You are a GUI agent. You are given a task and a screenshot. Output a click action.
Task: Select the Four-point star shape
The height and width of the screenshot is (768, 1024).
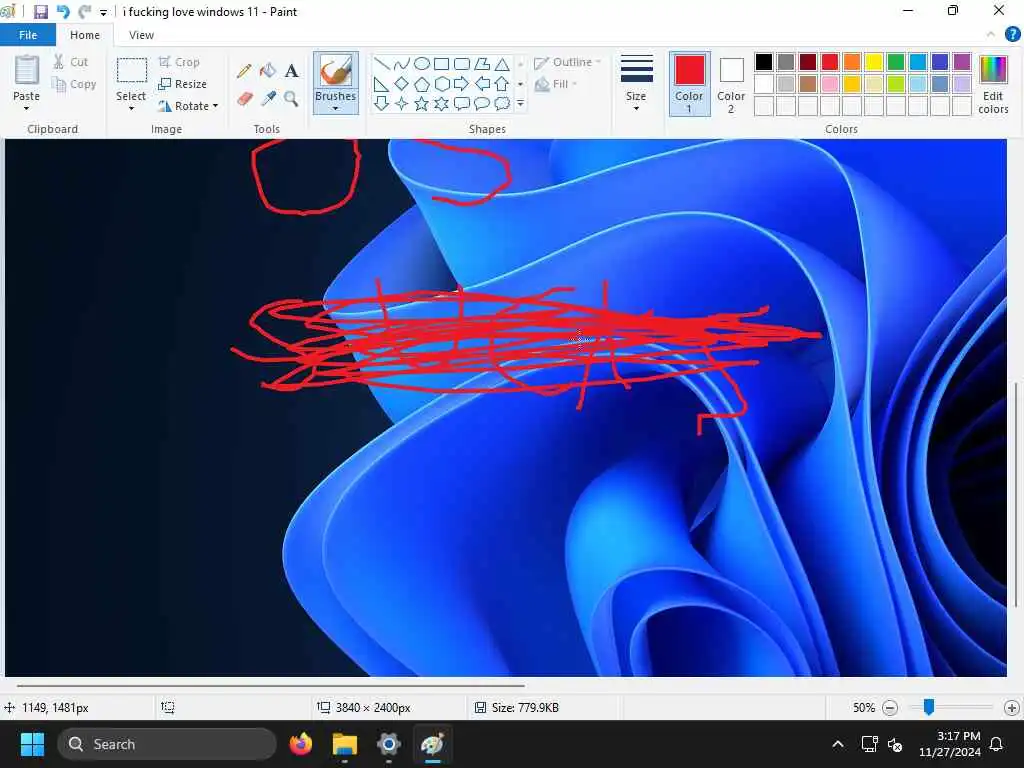pyautogui.click(x=402, y=104)
